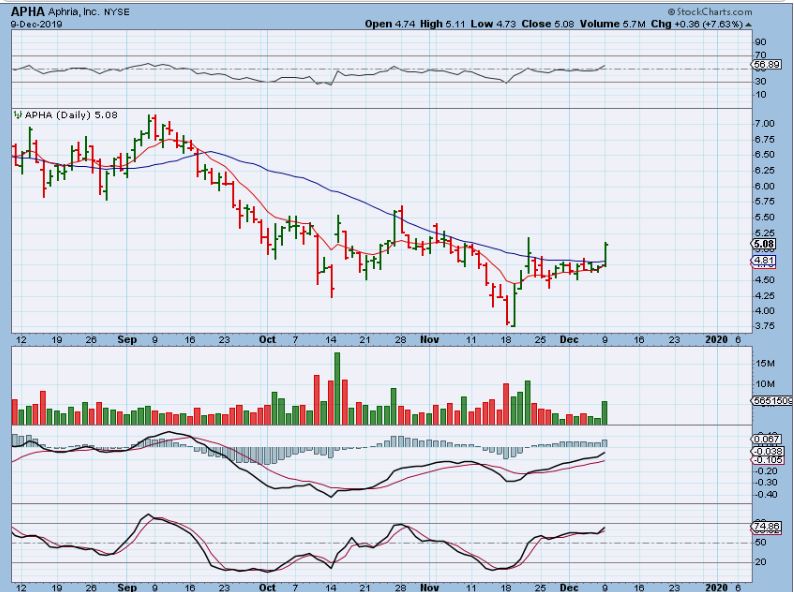
Task: Click the APHA ticker symbol in the header
Action: point(27,12)
